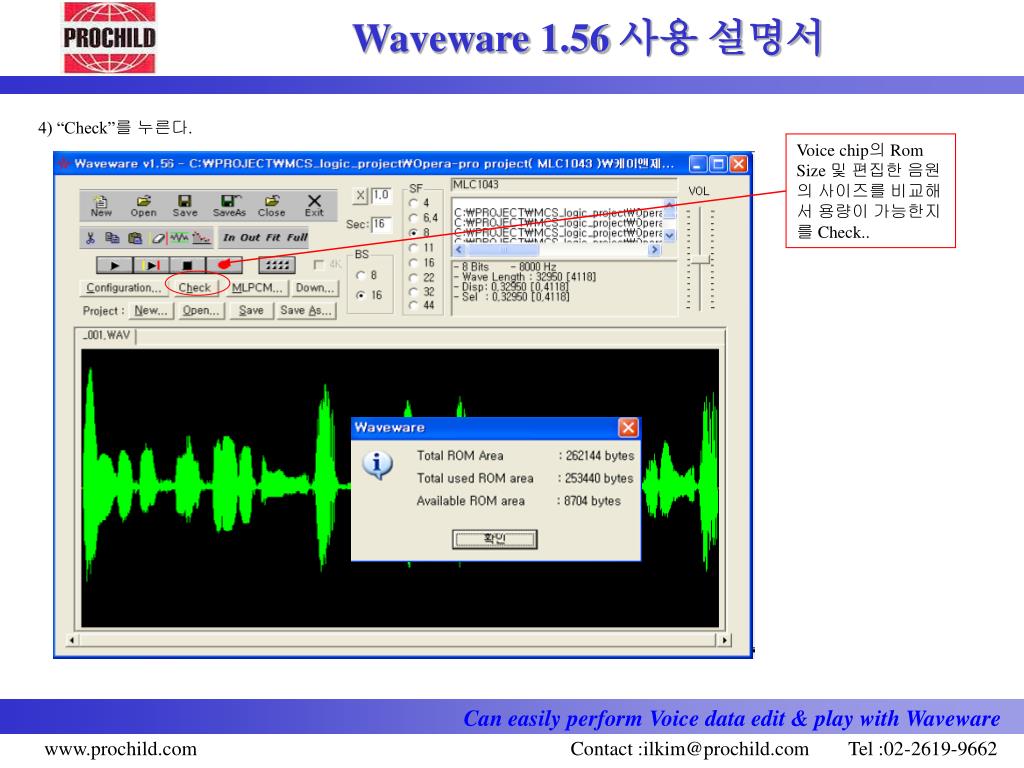Viewport: 1024px width, 768px height.
Task: Click 'Total used ROM area' text
Action: [x=475, y=479]
